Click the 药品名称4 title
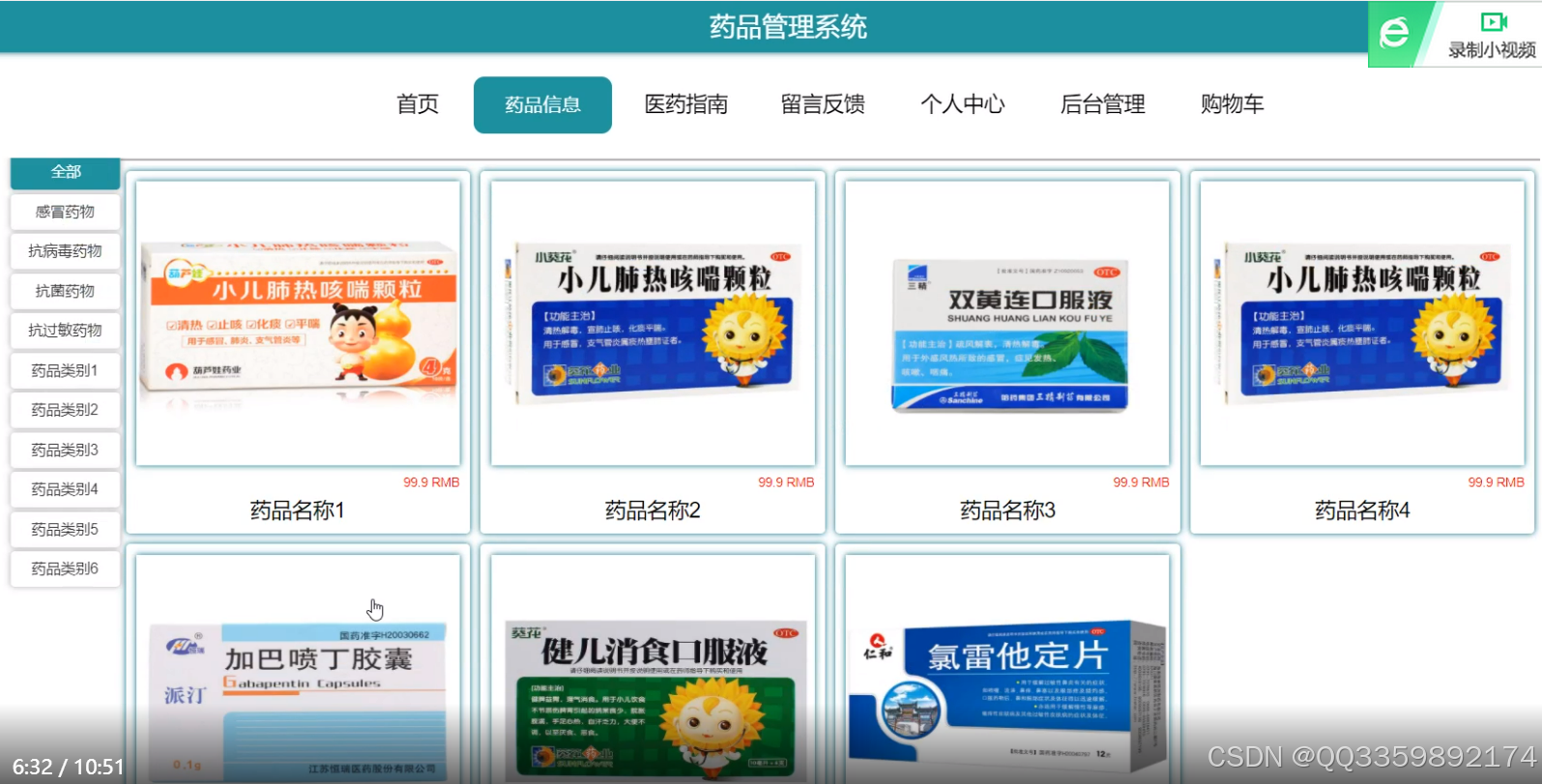The image size is (1542, 784). click(1362, 510)
